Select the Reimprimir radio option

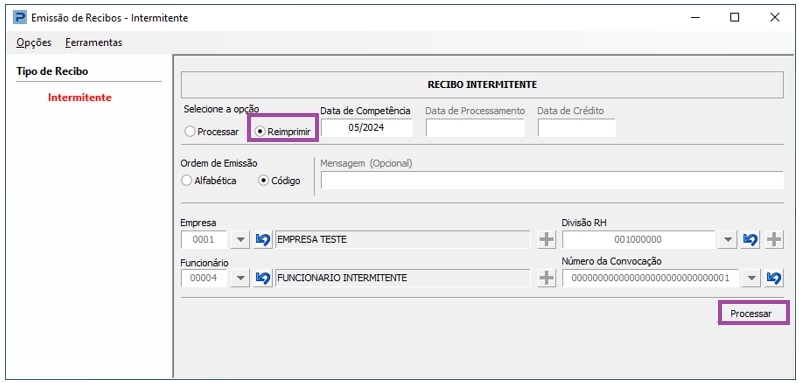pos(283,131)
